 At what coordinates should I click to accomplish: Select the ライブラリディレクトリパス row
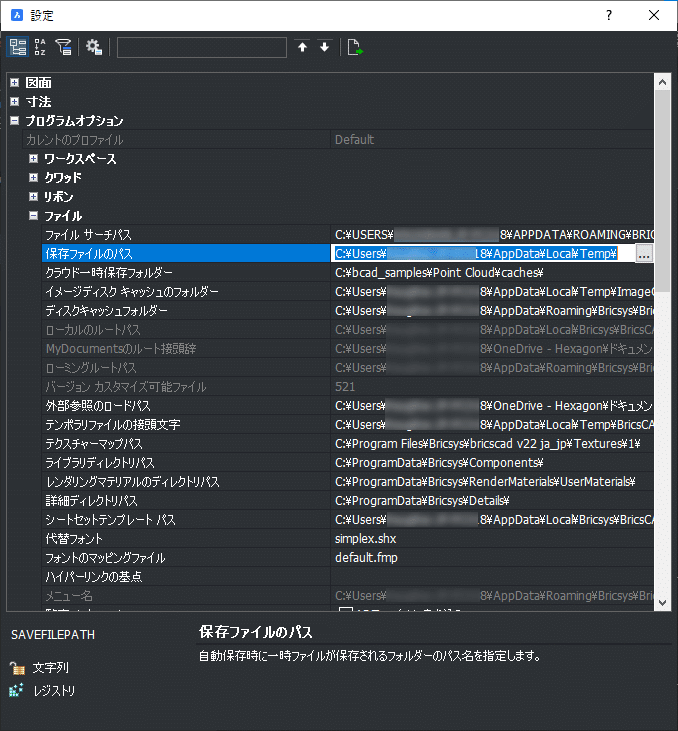[x=347, y=463]
